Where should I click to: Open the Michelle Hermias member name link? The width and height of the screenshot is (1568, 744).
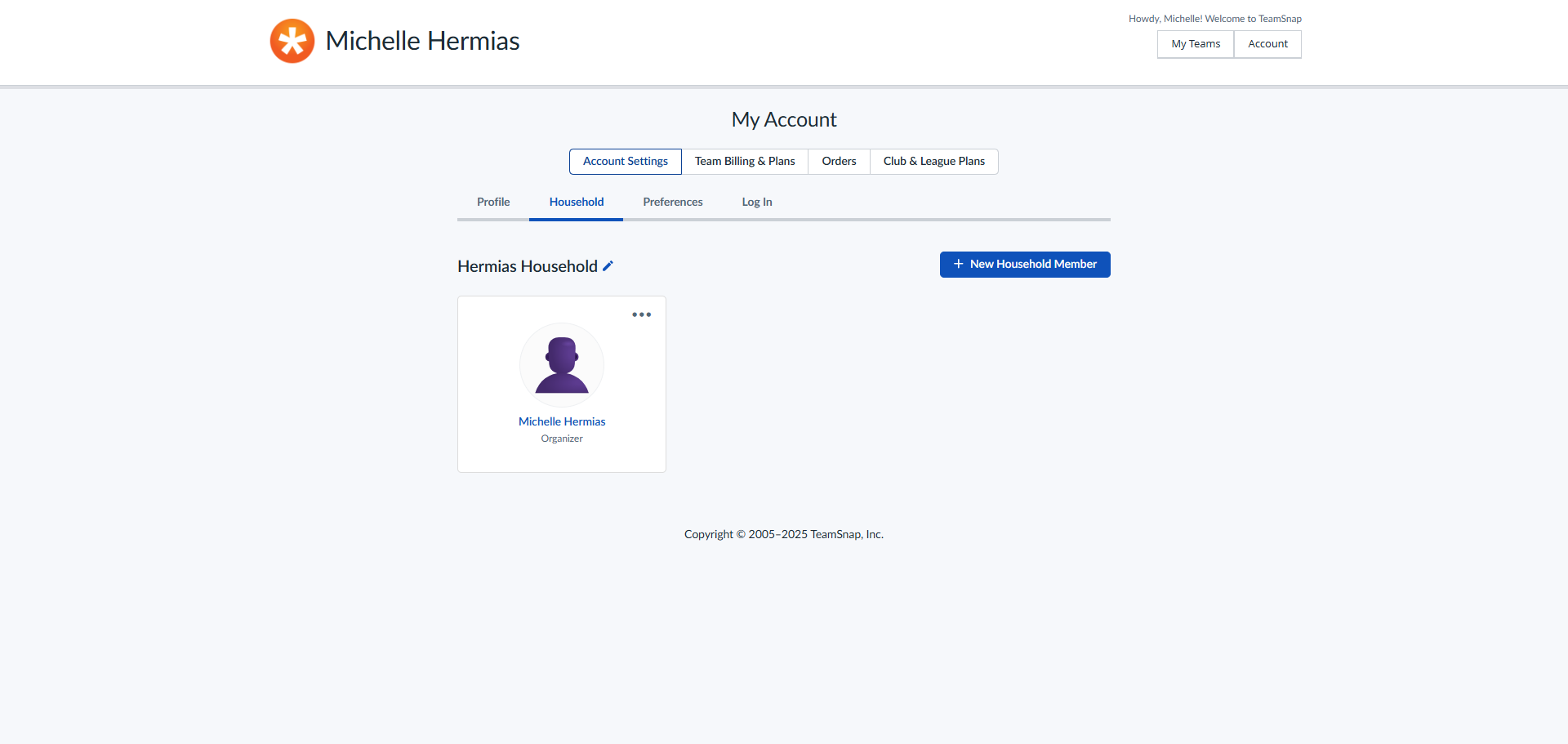coord(562,421)
